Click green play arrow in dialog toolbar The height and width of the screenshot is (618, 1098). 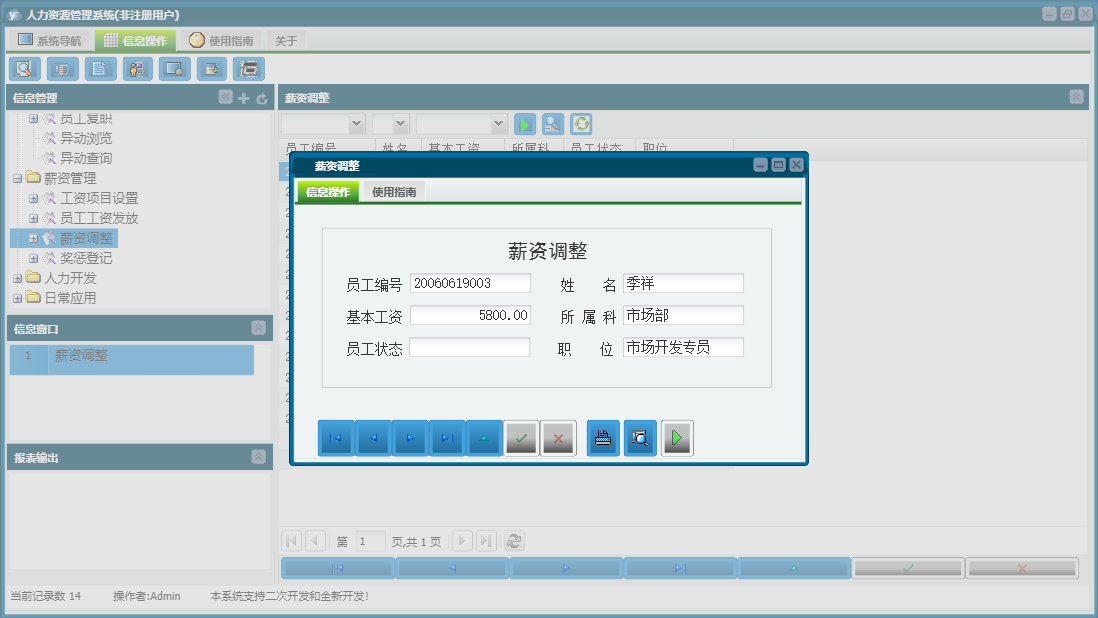677,438
